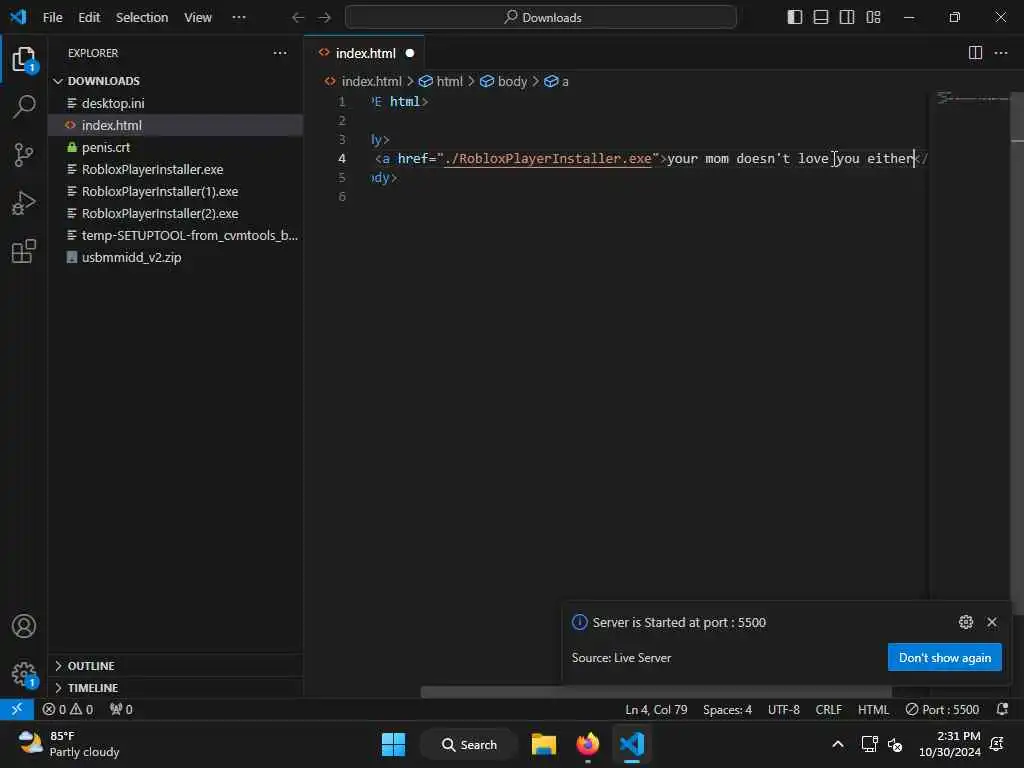Click the Downloads command center search box
The image size is (1024, 768).
(x=541, y=18)
